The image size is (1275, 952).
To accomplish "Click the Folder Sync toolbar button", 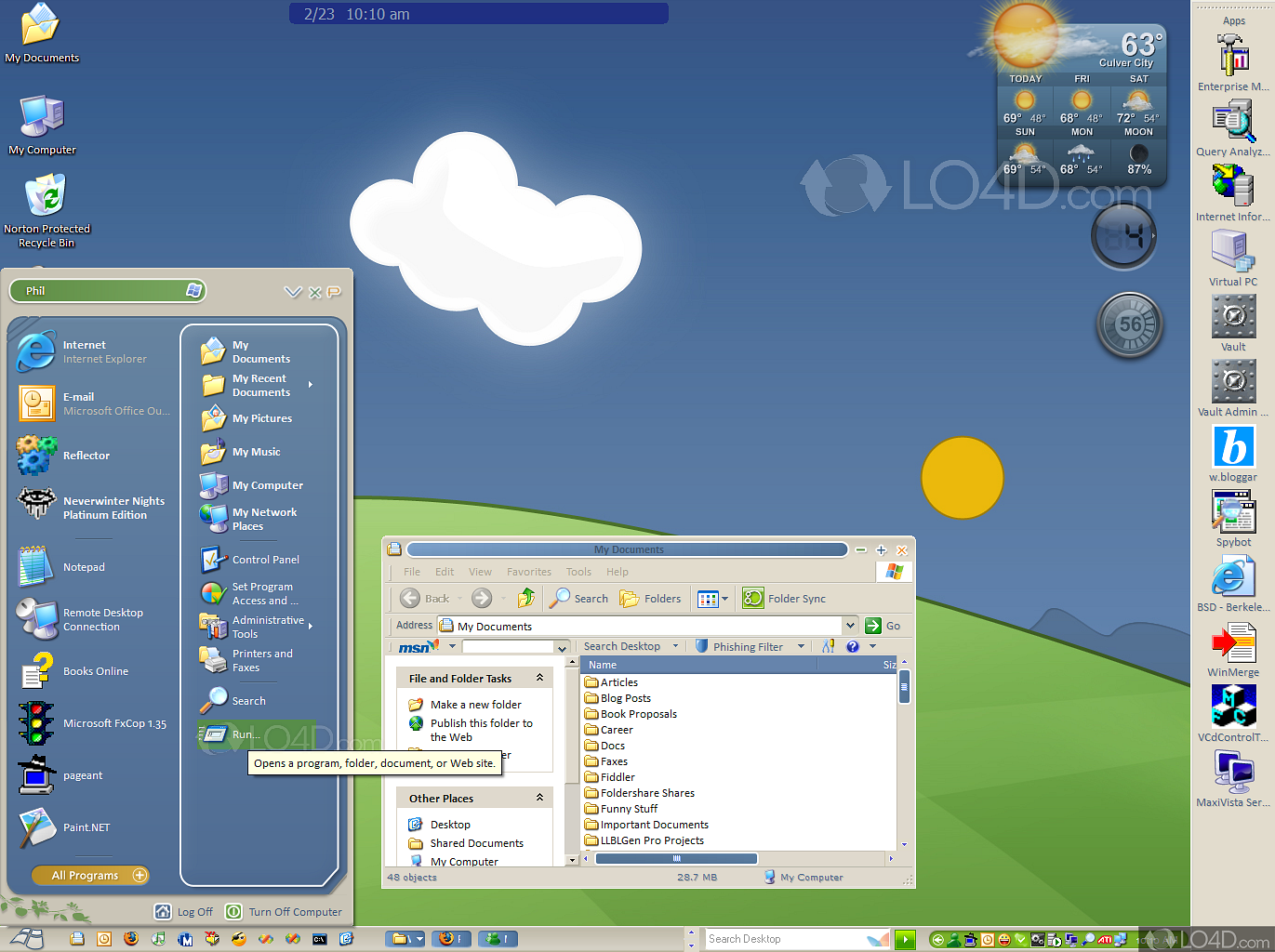I will (x=785, y=599).
